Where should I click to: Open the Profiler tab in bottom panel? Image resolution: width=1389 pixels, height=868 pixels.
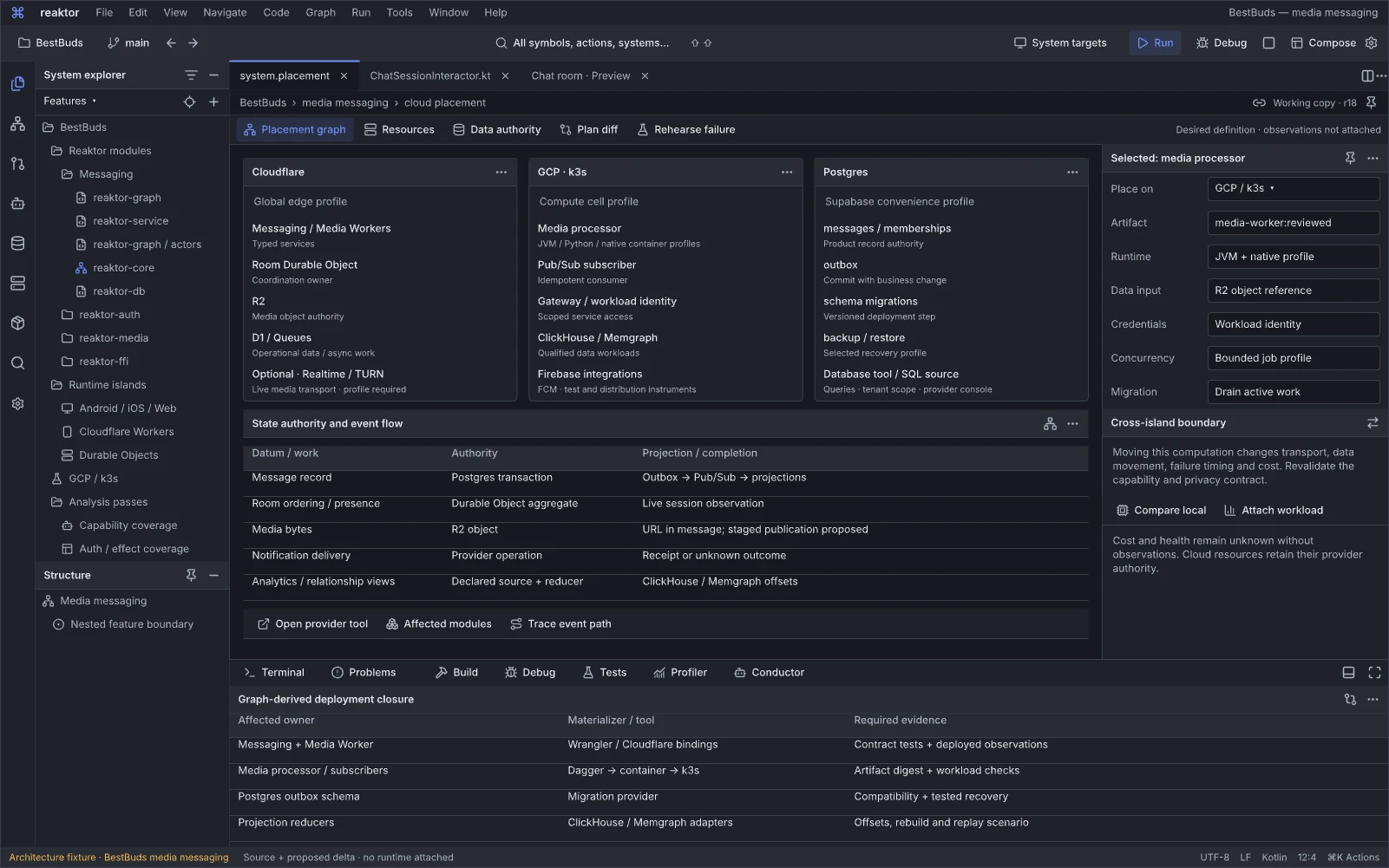pyautogui.click(x=680, y=673)
